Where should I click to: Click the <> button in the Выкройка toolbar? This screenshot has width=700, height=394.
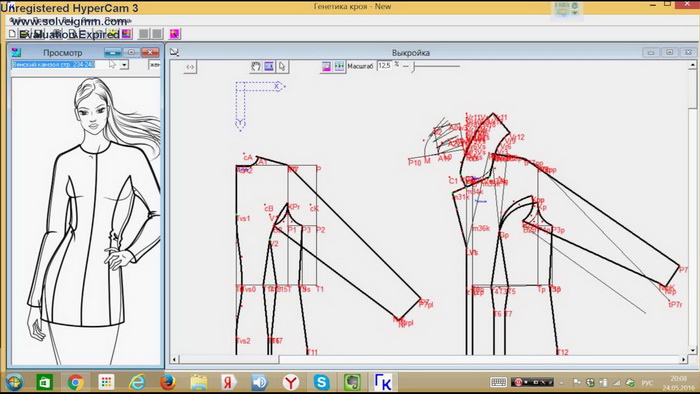190,67
